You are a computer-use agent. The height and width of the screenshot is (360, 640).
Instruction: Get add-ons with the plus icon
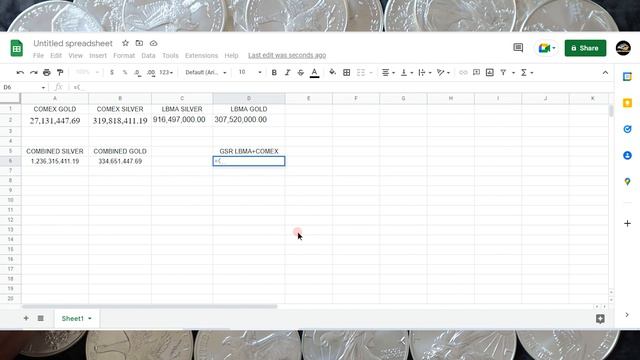(627, 223)
